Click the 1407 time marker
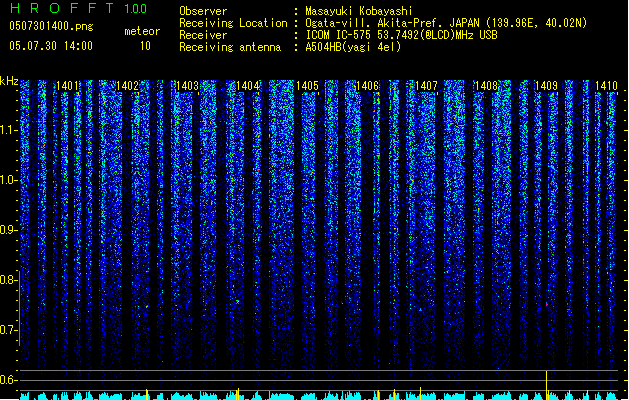Image resolution: width=629 pixels, height=400 pixels. [x=426, y=86]
